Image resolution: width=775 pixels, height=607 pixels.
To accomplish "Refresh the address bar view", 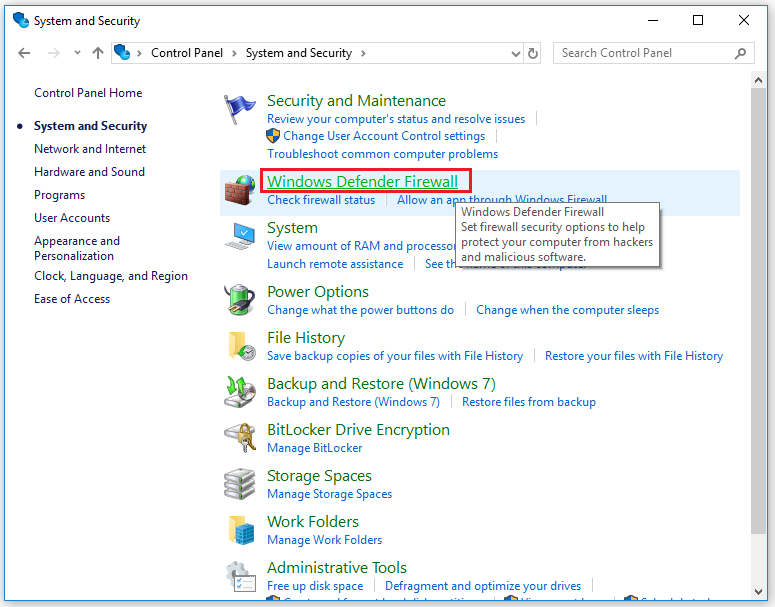I will [532, 53].
